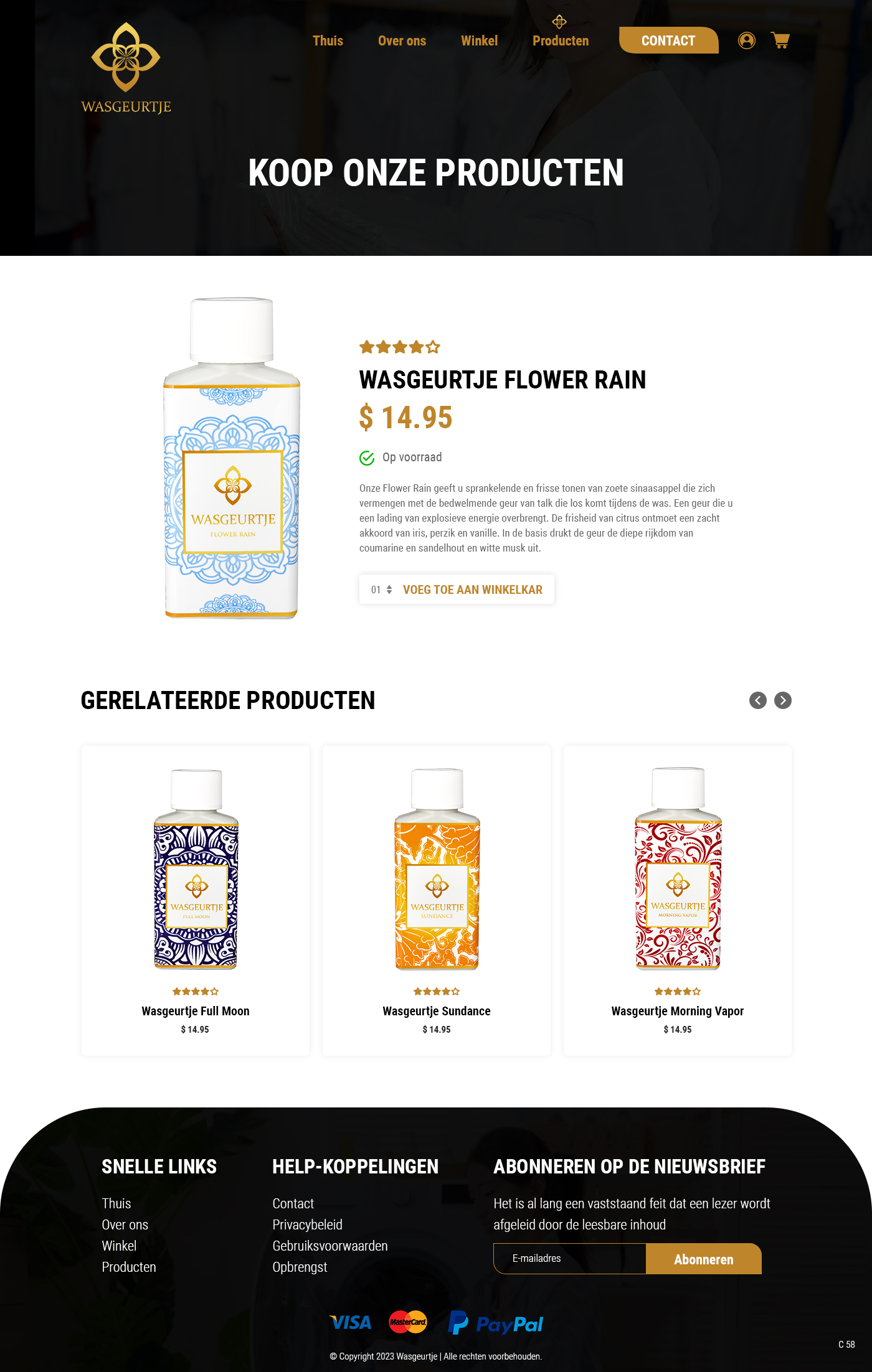The width and height of the screenshot is (872, 1372).
Task: Show next related products arrow
Action: click(x=783, y=700)
